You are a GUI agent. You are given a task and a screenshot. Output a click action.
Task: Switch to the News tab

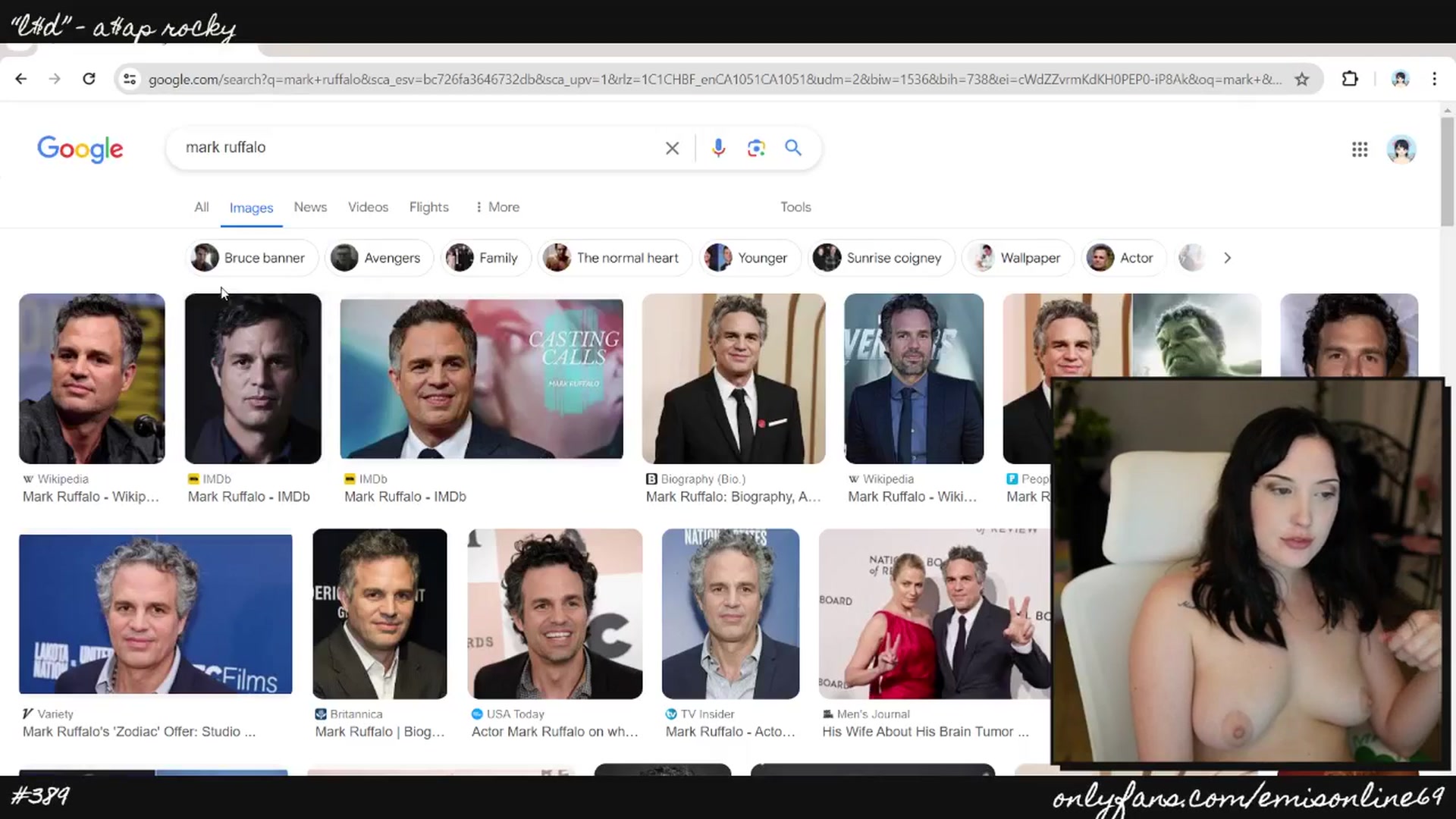tap(310, 207)
